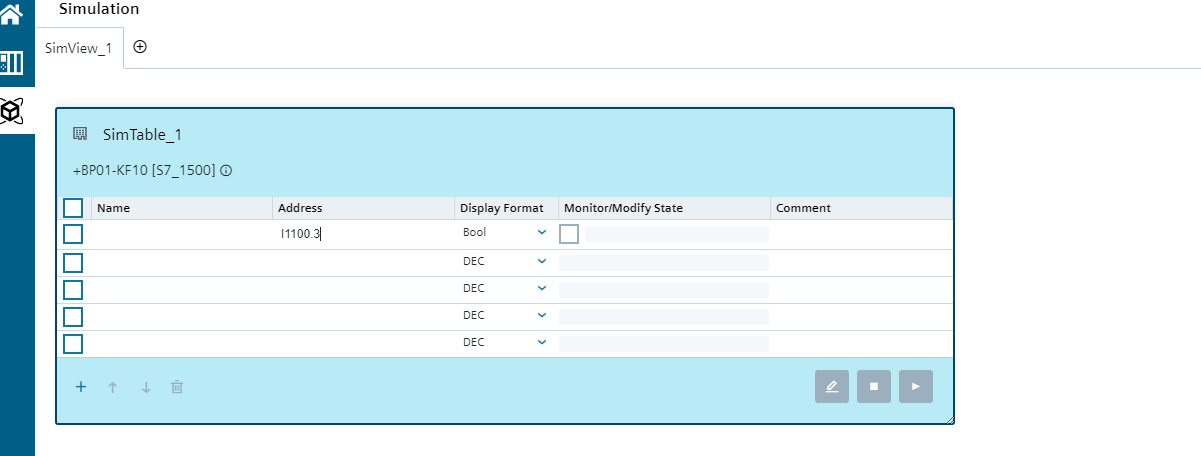Click the pencil modify button

pos(832,386)
